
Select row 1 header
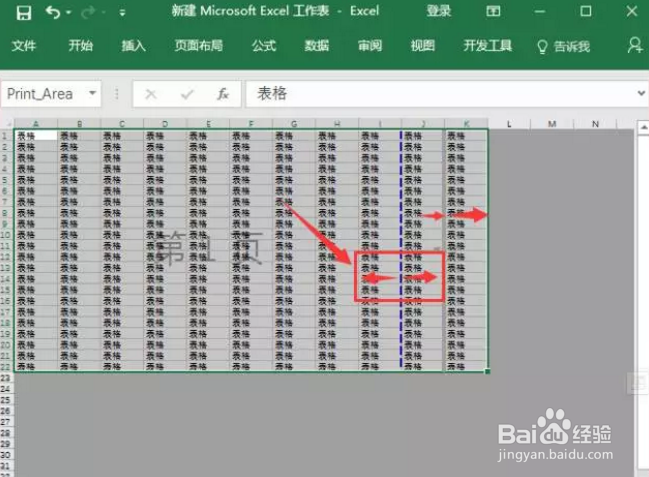pos(6,135)
